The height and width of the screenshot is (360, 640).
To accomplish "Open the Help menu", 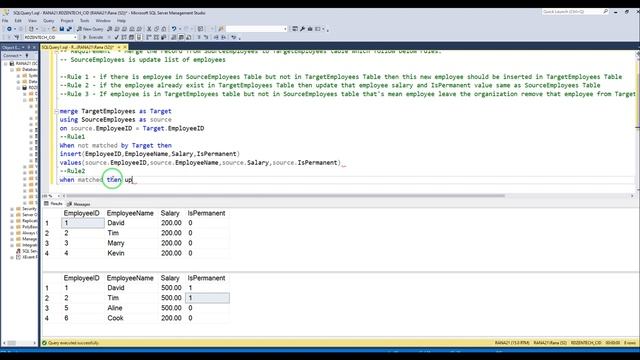I will 121,20.
